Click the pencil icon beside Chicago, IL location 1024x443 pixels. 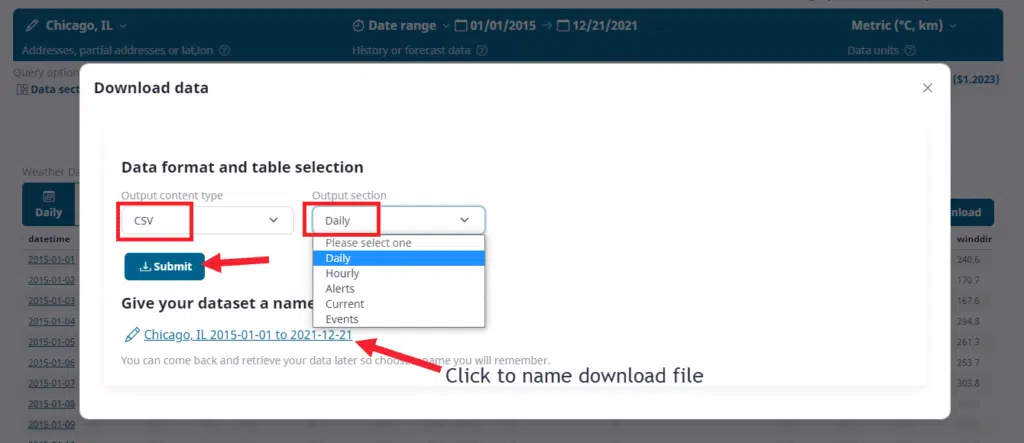(x=32, y=25)
